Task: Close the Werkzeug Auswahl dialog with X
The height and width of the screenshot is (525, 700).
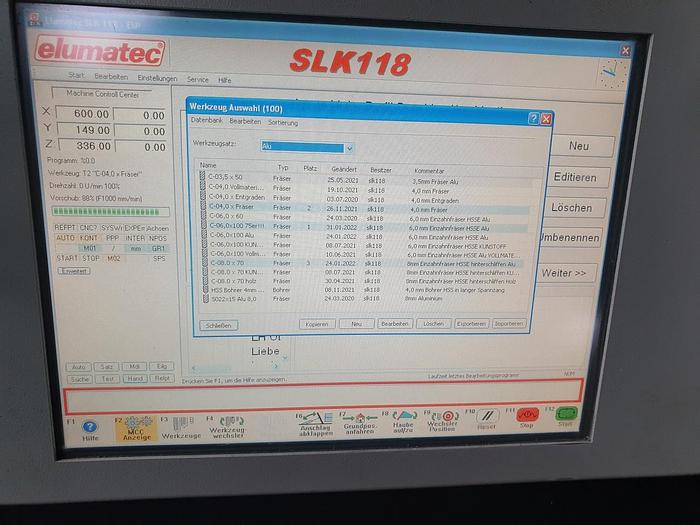Action: (x=546, y=119)
